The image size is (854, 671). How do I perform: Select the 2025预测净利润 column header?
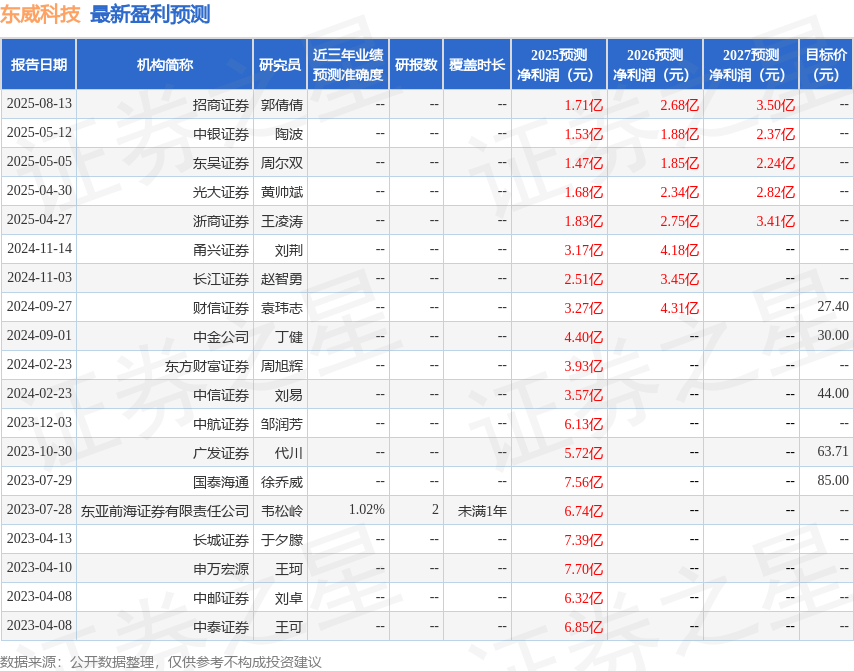559,64
